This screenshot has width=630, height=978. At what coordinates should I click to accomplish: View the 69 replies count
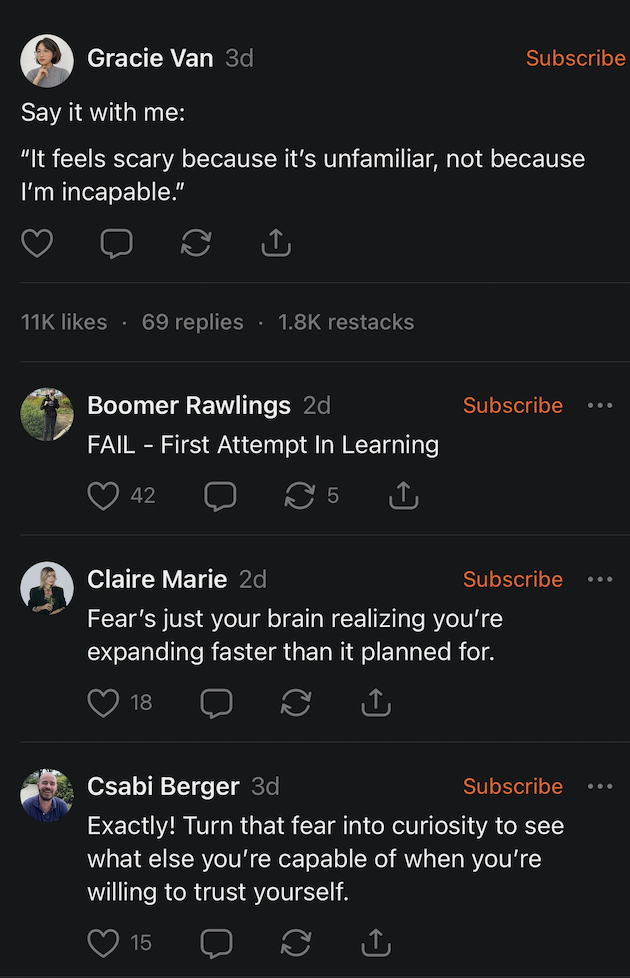[192, 322]
